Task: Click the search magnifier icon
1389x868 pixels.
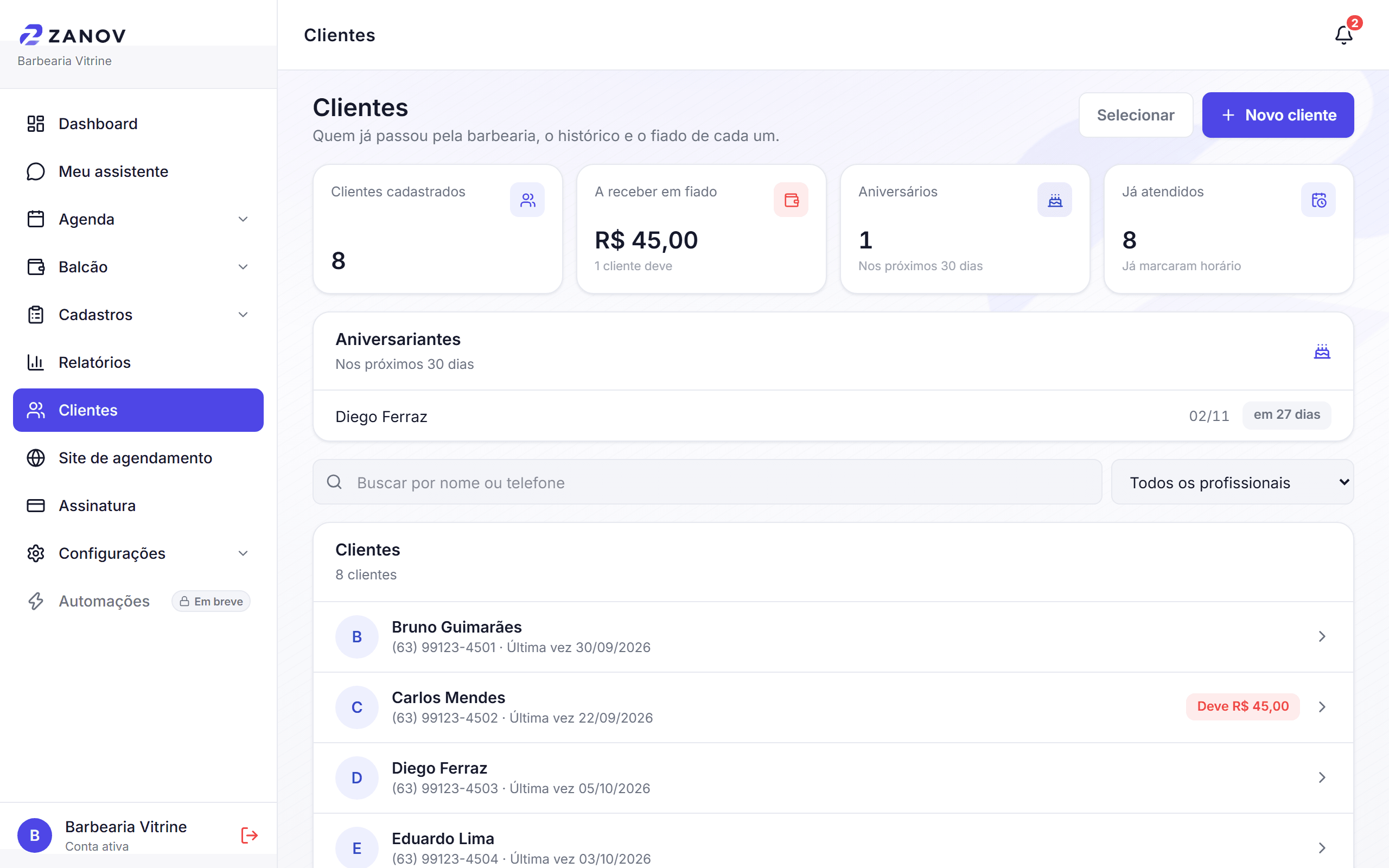Action: click(335, 482)
